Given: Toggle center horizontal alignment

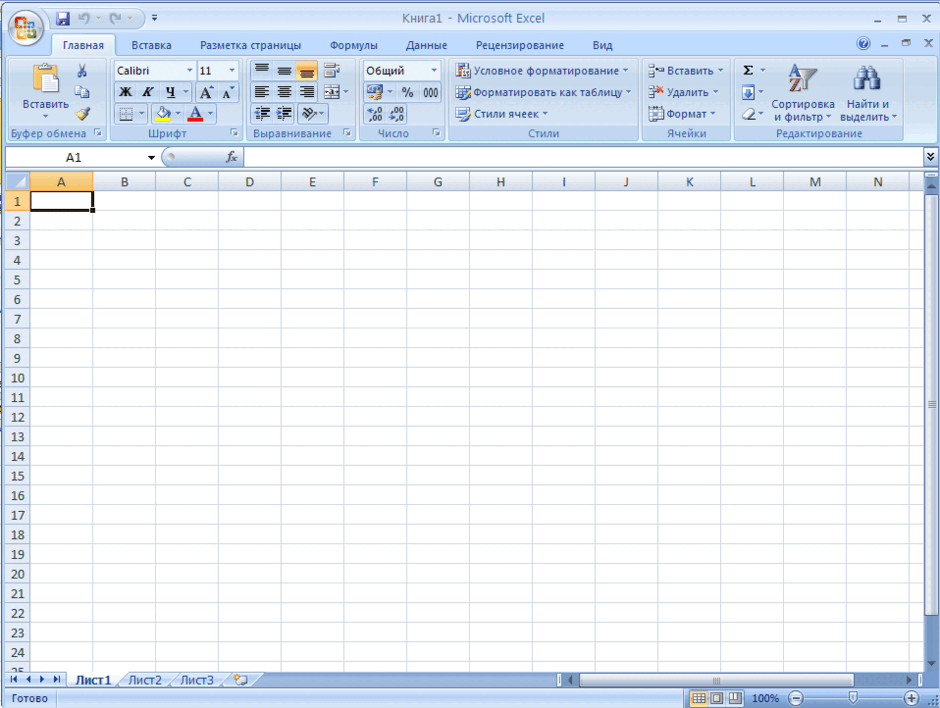Looking at the screenshot, I should tap(284, 92).
